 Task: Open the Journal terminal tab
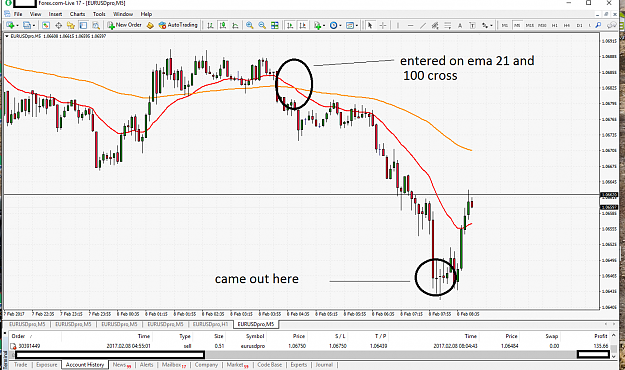point(324,364)
